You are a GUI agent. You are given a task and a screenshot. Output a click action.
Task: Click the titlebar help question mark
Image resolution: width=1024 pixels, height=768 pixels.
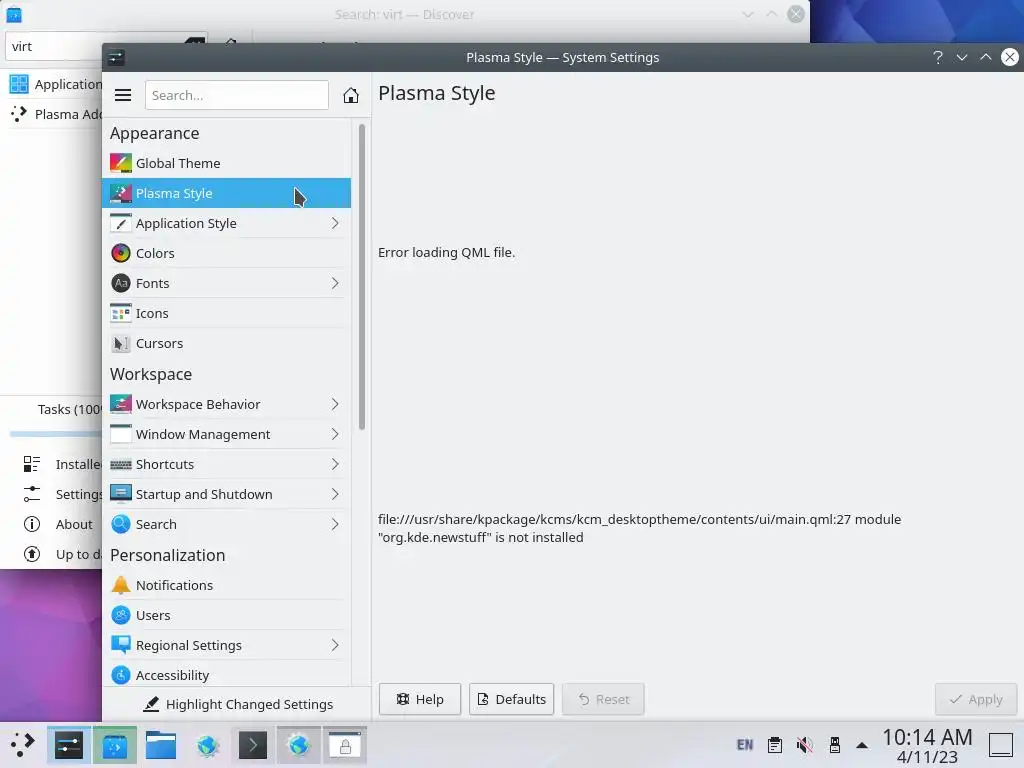point(938,57)
